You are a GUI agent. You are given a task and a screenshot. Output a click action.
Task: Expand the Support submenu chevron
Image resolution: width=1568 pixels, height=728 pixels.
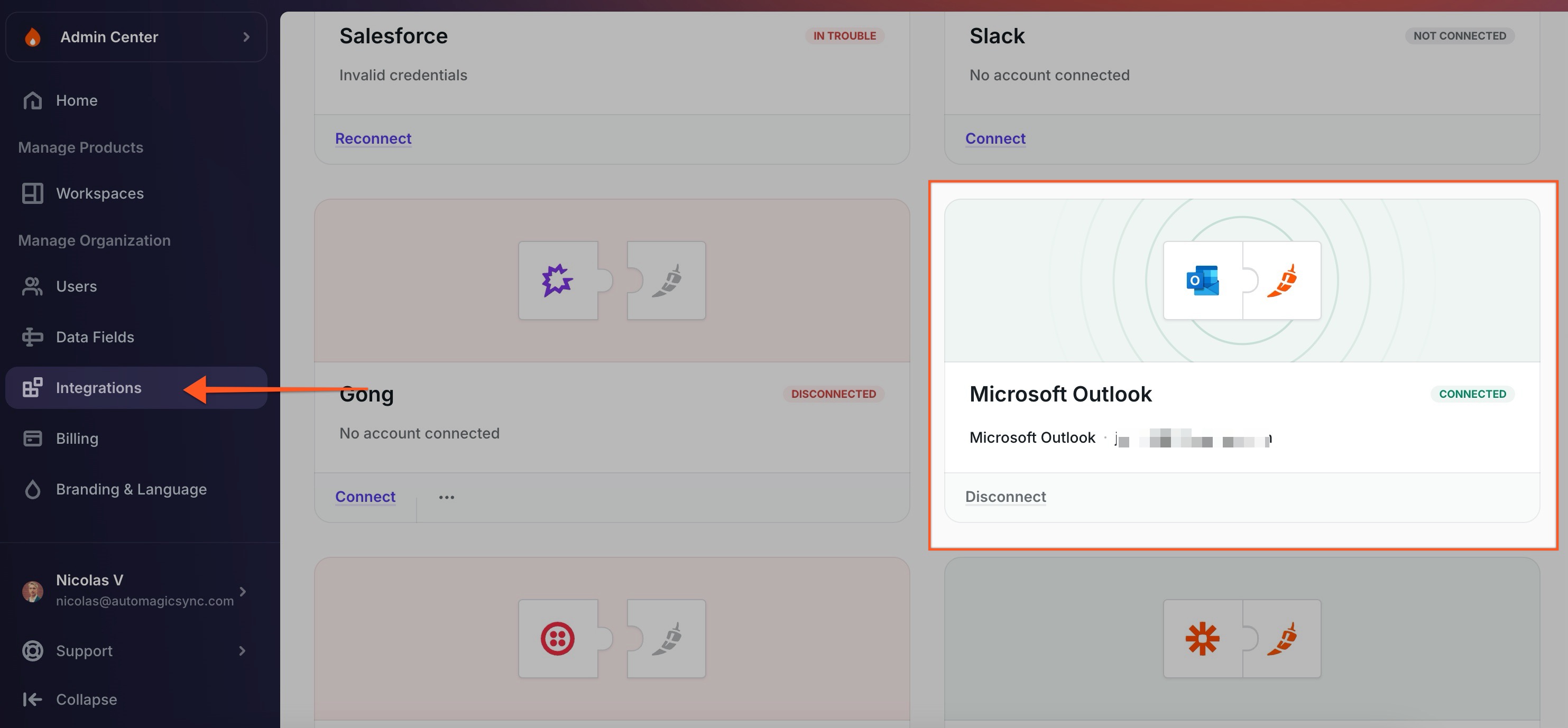pyautogui.click(x=242, y=651)
